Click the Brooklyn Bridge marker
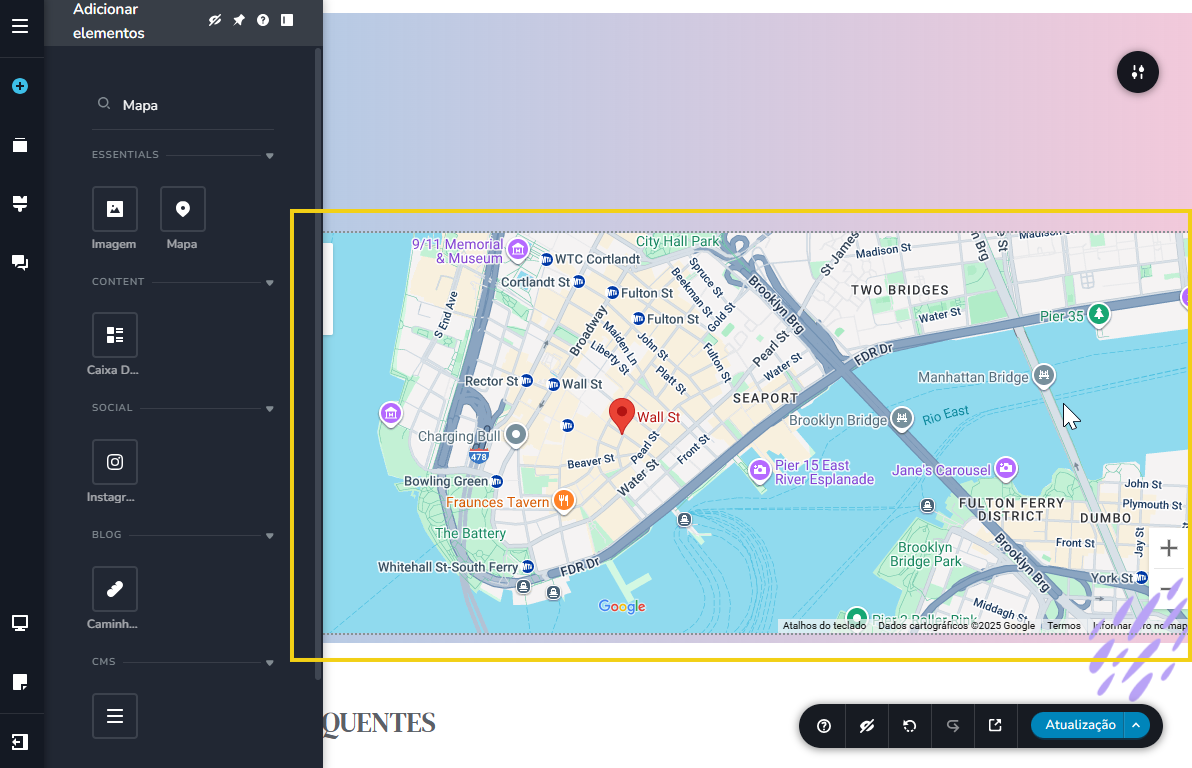Screen dimensions: 1192x768 pyautogui.click(x=902, y=417)
